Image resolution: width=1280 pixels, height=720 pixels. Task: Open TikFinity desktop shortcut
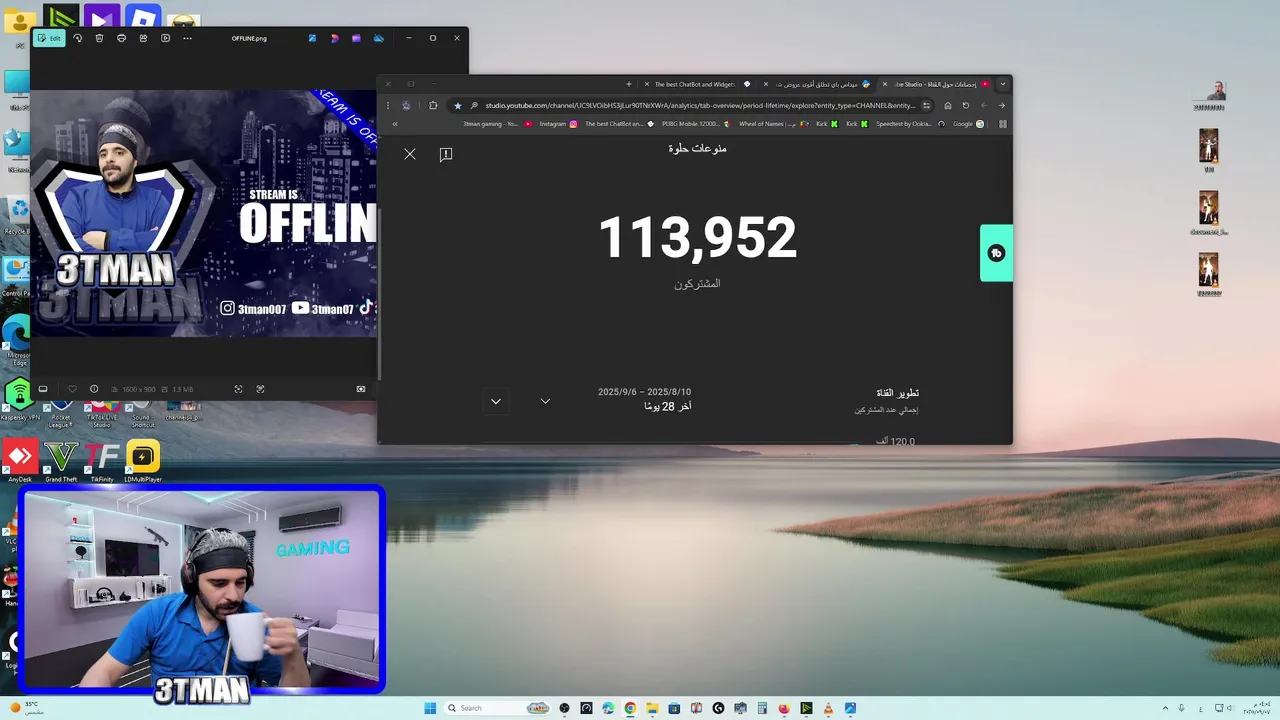102,460
